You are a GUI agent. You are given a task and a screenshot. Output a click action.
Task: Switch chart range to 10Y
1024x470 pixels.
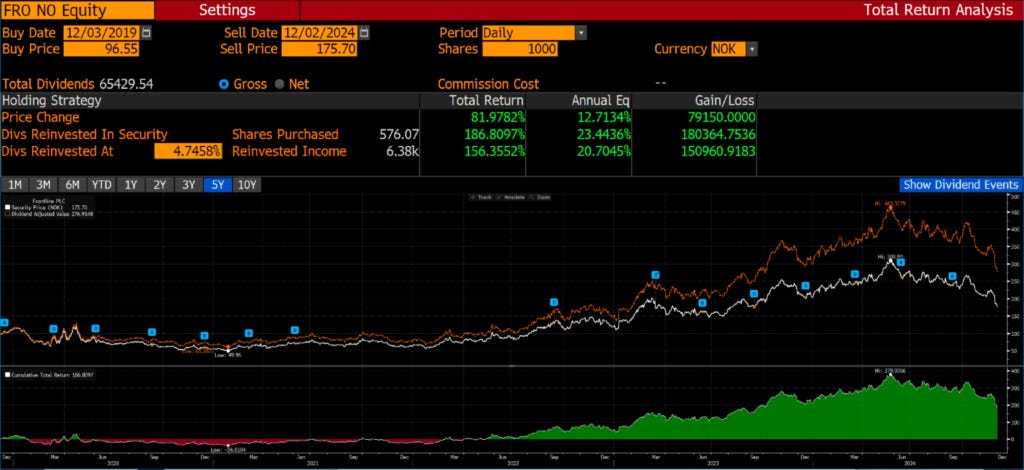click(247, 185)
